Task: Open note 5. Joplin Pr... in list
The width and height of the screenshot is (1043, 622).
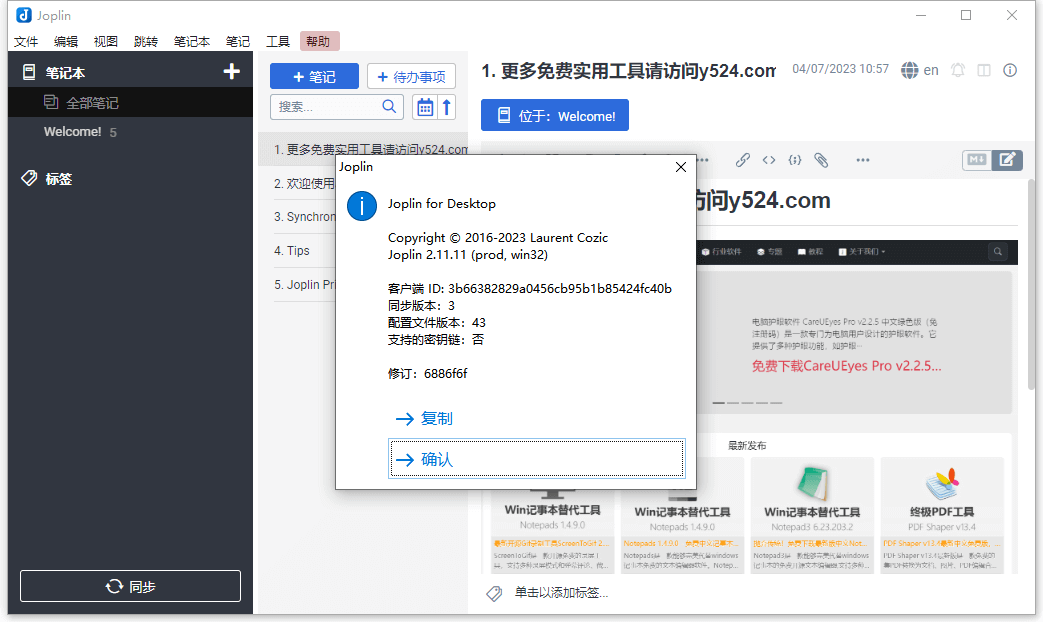Action: coord(304,285)
